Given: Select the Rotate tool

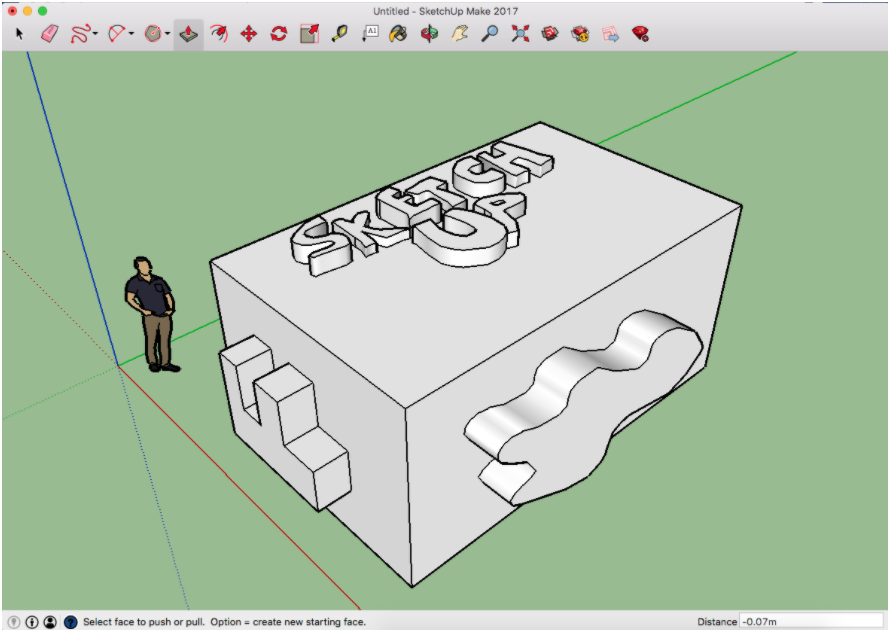Looking at the screenshot, I should (279, 34).
